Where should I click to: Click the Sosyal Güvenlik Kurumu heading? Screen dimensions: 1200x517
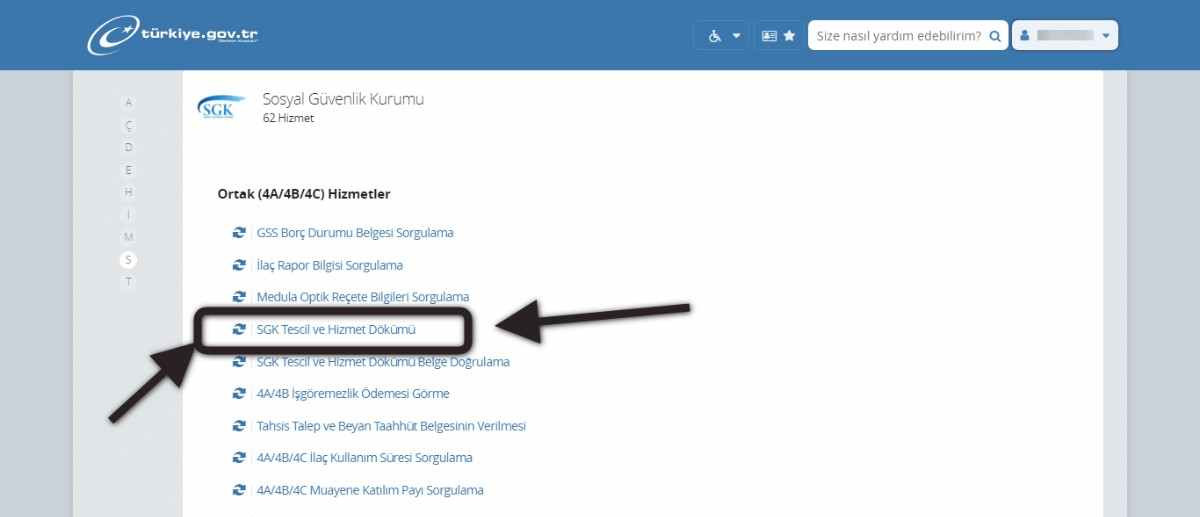point(344,99)
